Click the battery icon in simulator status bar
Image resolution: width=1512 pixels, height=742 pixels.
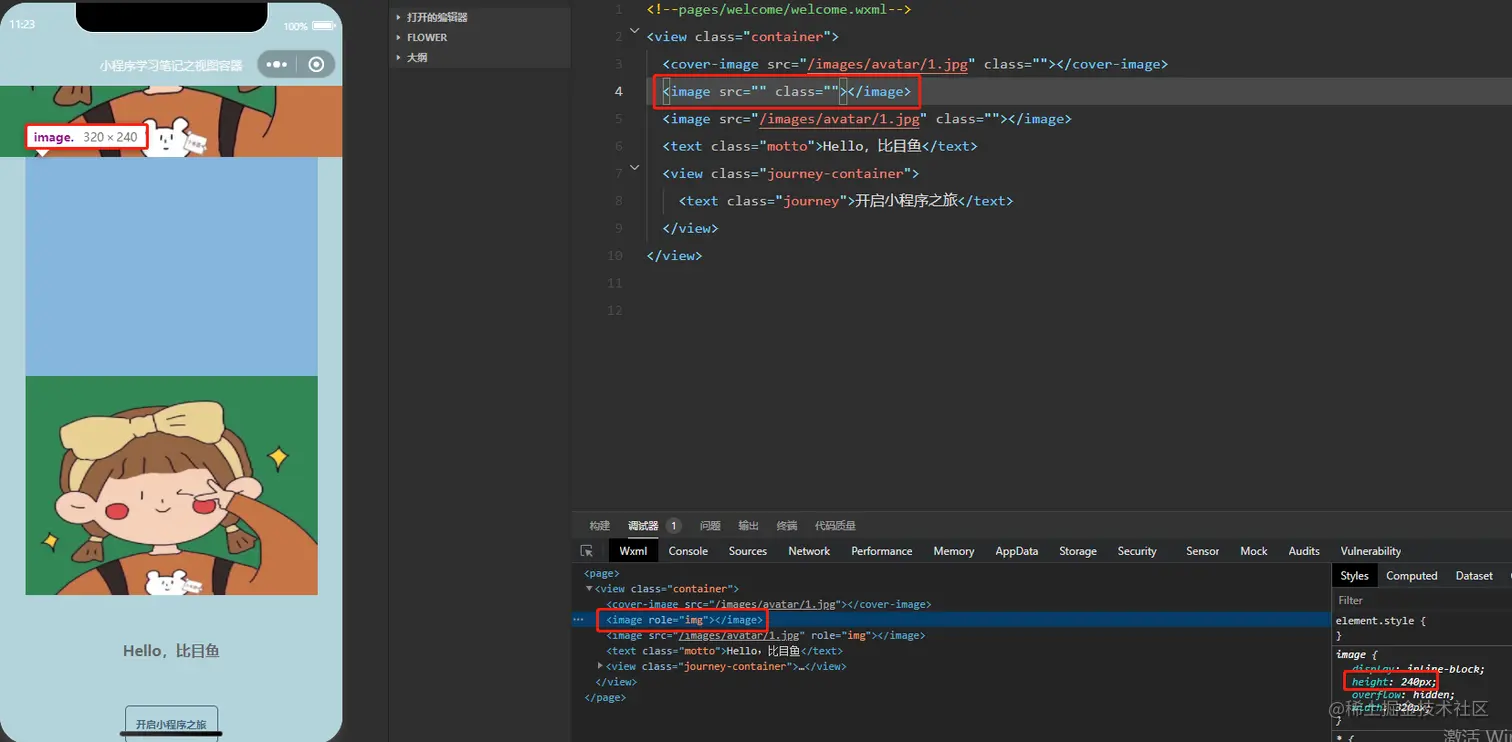[x=324, y=26]
